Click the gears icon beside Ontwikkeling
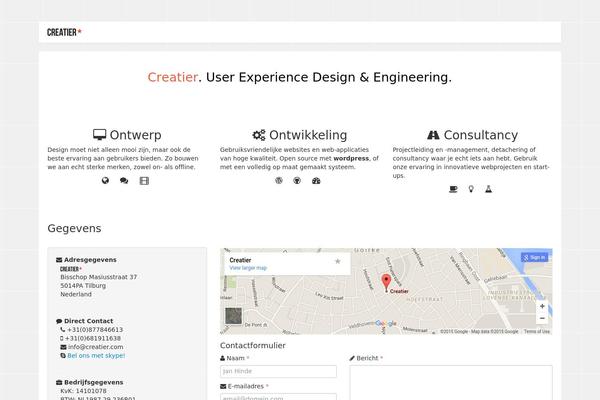 coord(259,135)
